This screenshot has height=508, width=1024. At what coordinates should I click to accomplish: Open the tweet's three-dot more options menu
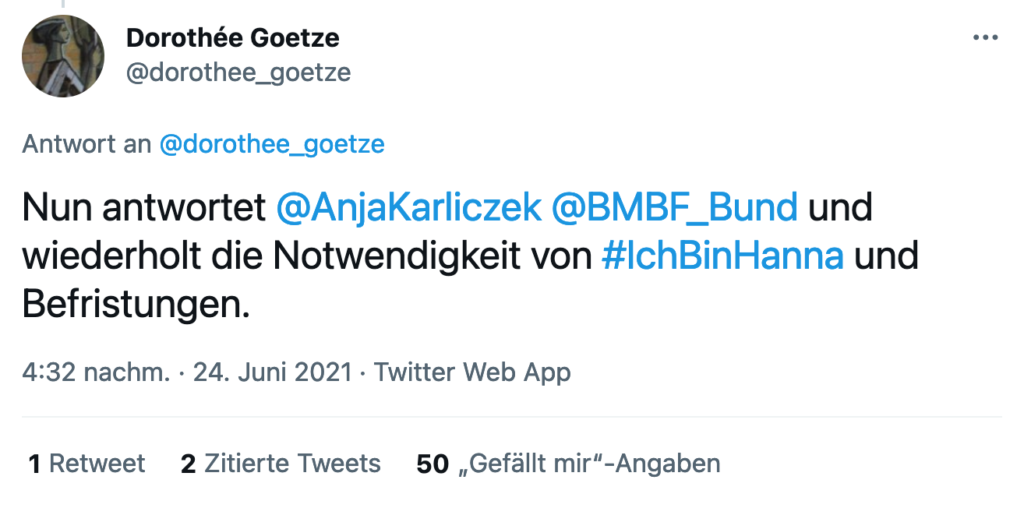click(985, 38)
